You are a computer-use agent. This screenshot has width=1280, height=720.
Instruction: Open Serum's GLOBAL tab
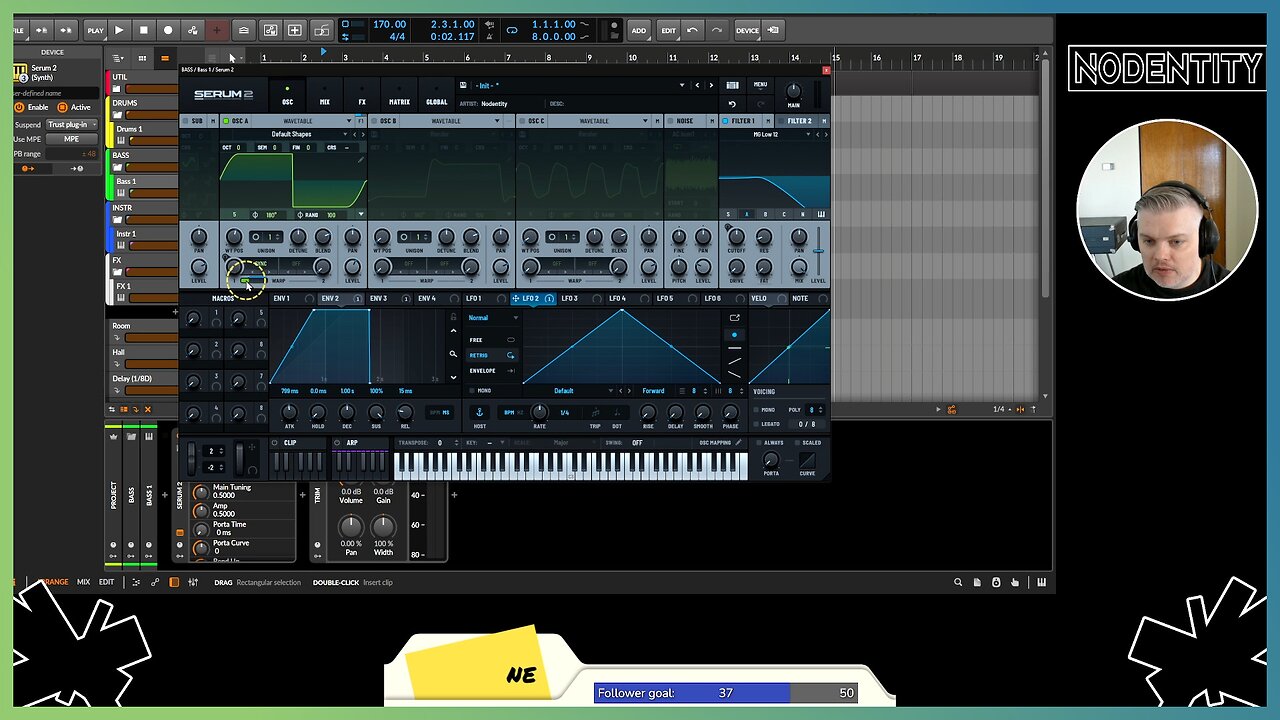point(437,97)
